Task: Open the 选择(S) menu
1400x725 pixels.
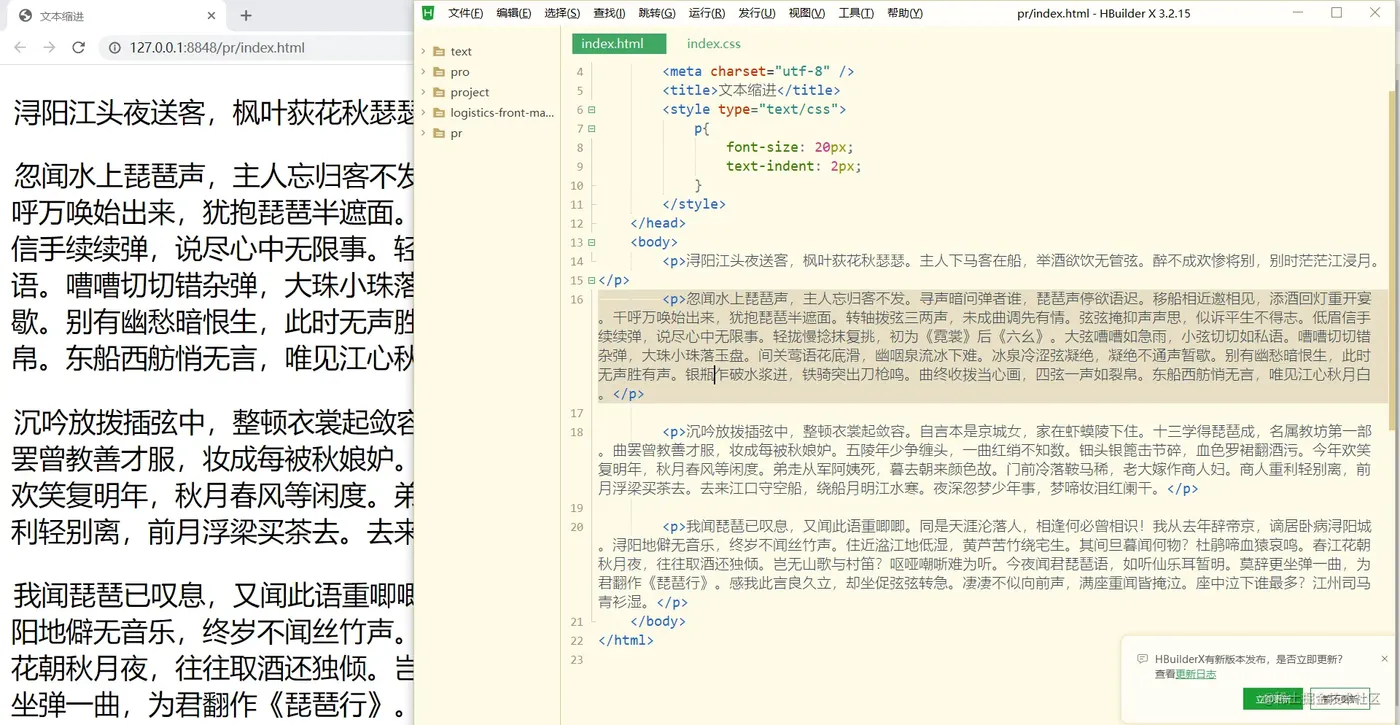Action: tap(562, 13)
